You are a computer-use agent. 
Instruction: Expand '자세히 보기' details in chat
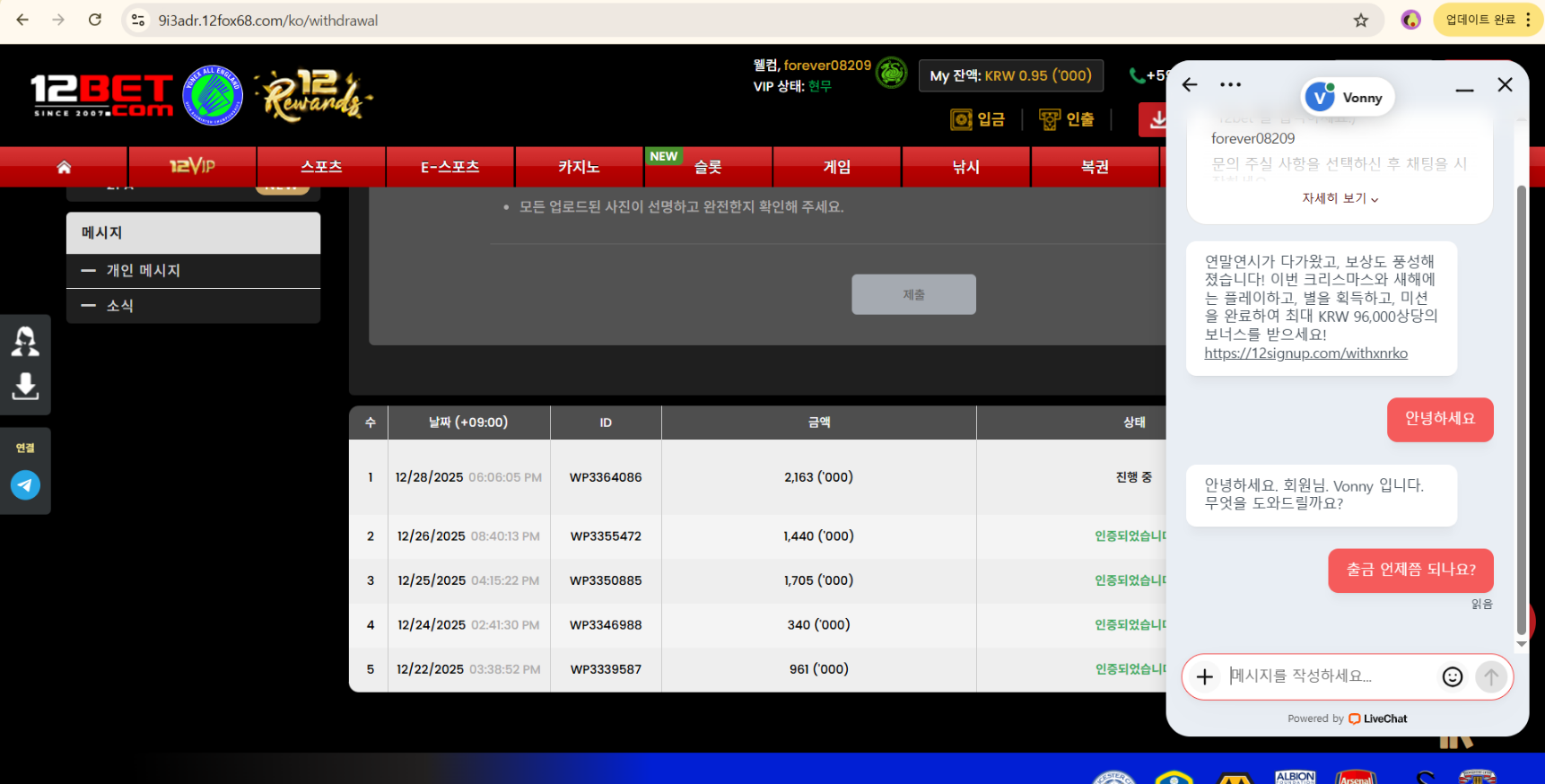pos(1340,198)
